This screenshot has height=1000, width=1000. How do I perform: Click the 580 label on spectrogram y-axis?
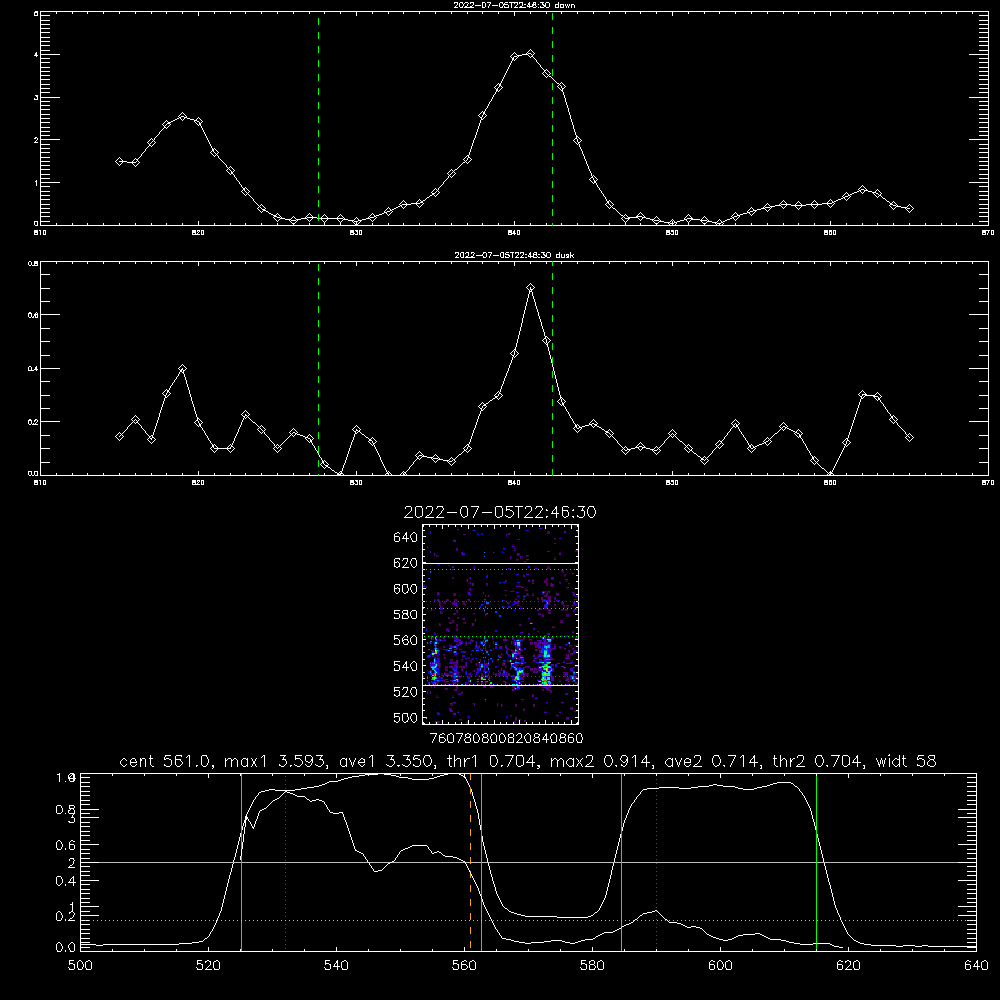coord(406,615)
